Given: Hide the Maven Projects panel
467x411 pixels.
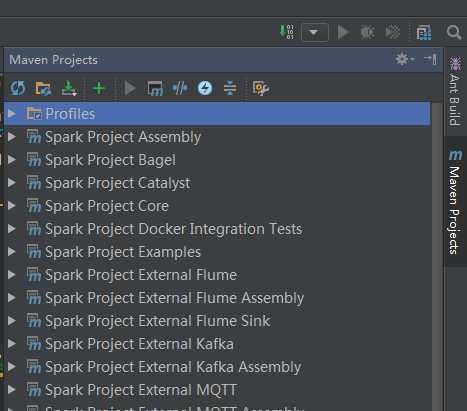Looking at the screenshot, I should point(430,59).
